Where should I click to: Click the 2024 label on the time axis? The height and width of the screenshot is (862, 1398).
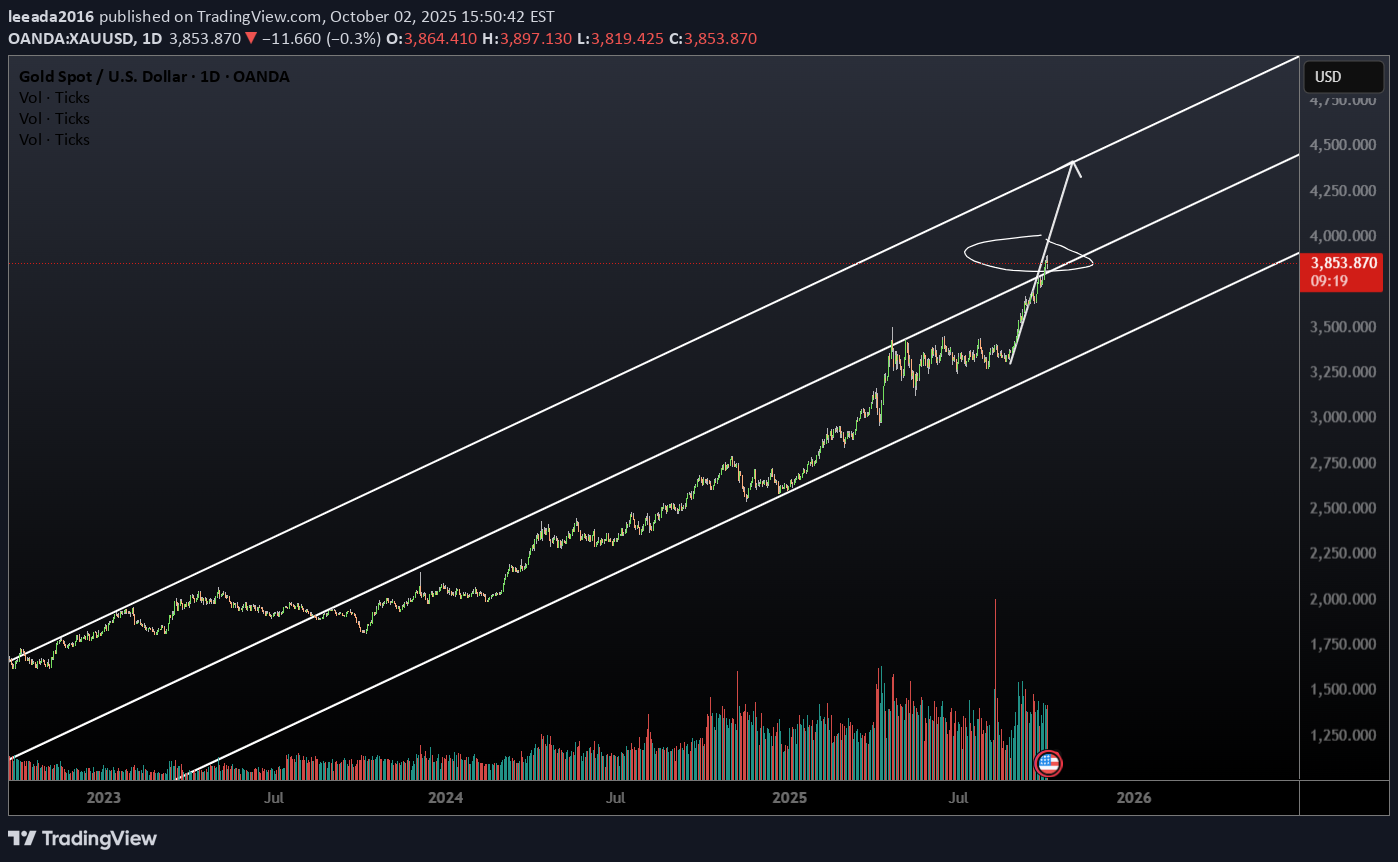(445, 798)
